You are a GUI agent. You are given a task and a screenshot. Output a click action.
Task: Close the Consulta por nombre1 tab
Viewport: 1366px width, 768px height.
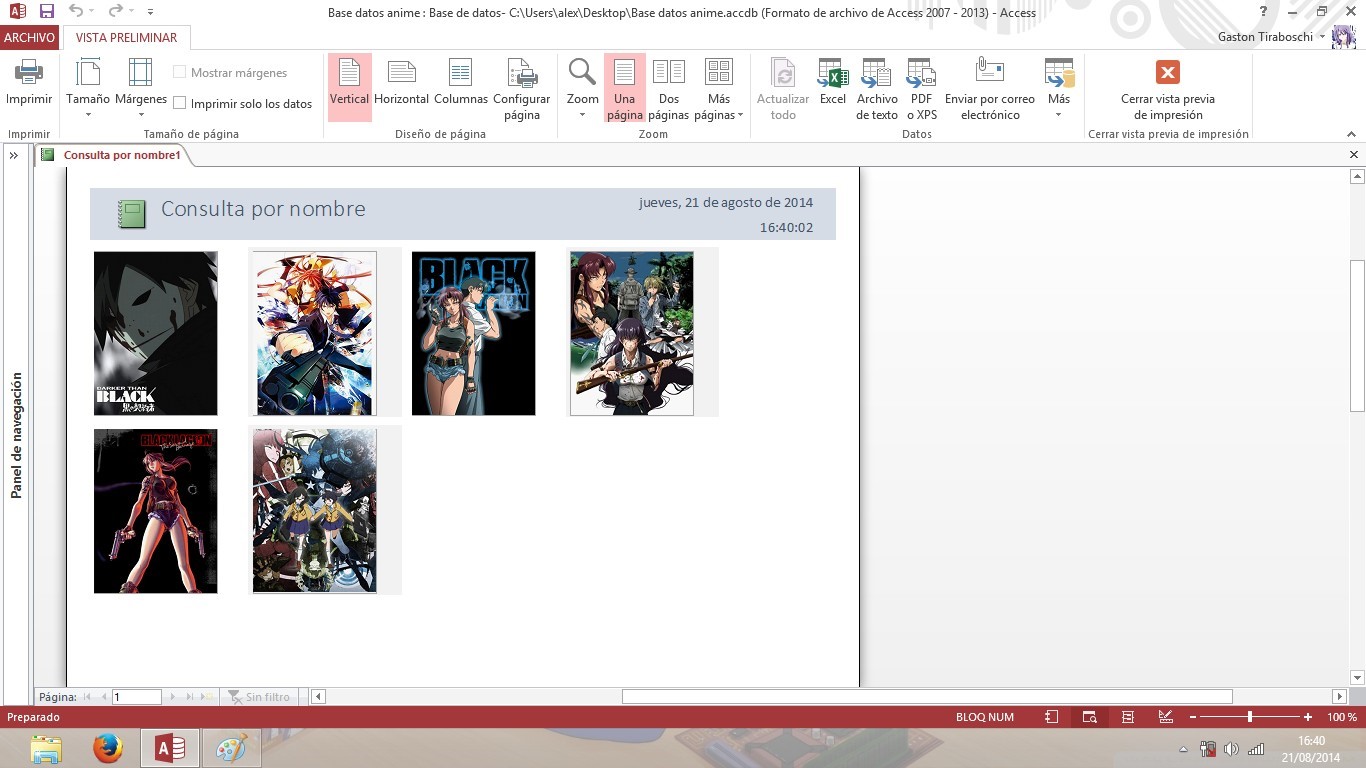point(1354,155)
